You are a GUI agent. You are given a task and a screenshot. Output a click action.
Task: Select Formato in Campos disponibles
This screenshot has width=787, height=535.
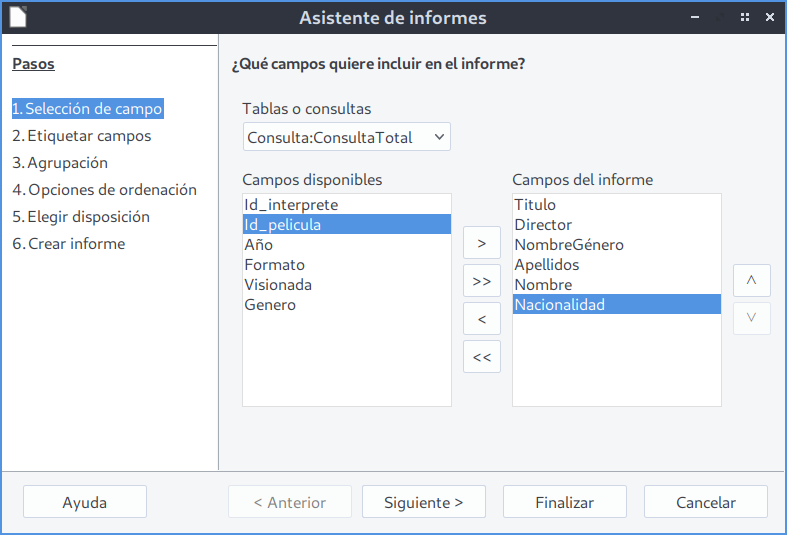[x=274, y=265]
